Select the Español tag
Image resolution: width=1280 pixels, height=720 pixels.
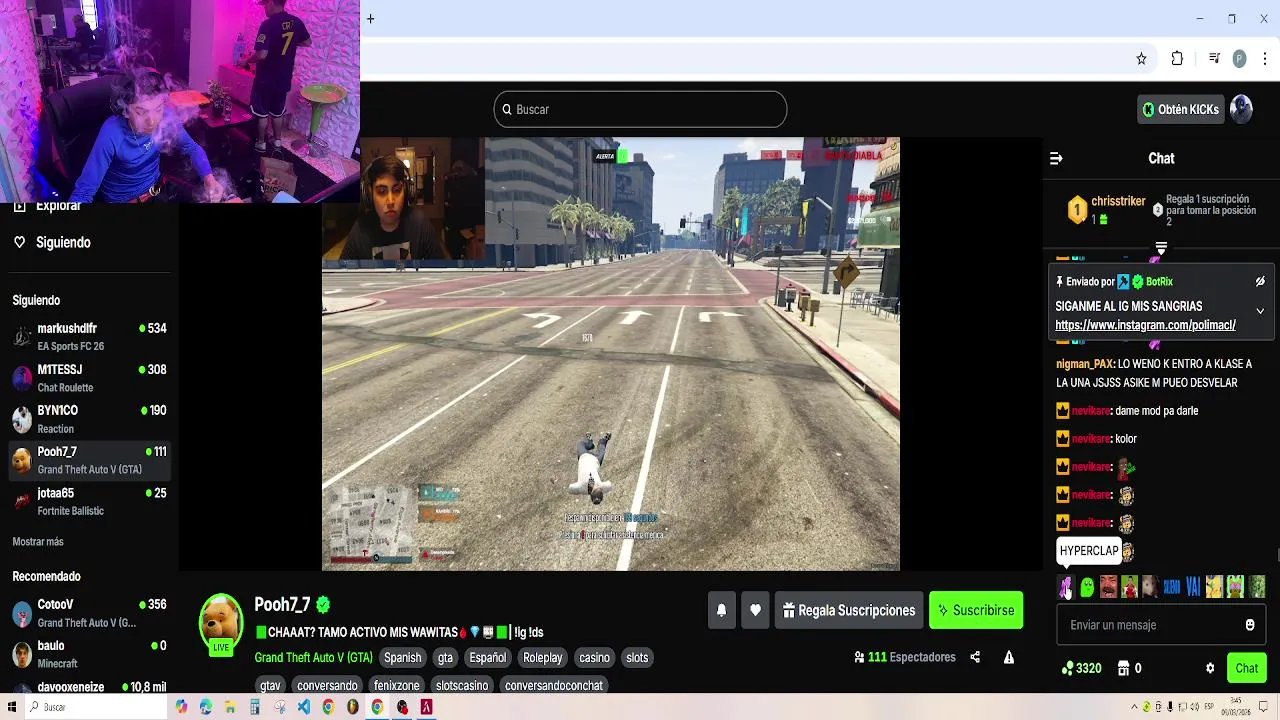point(488,657)
